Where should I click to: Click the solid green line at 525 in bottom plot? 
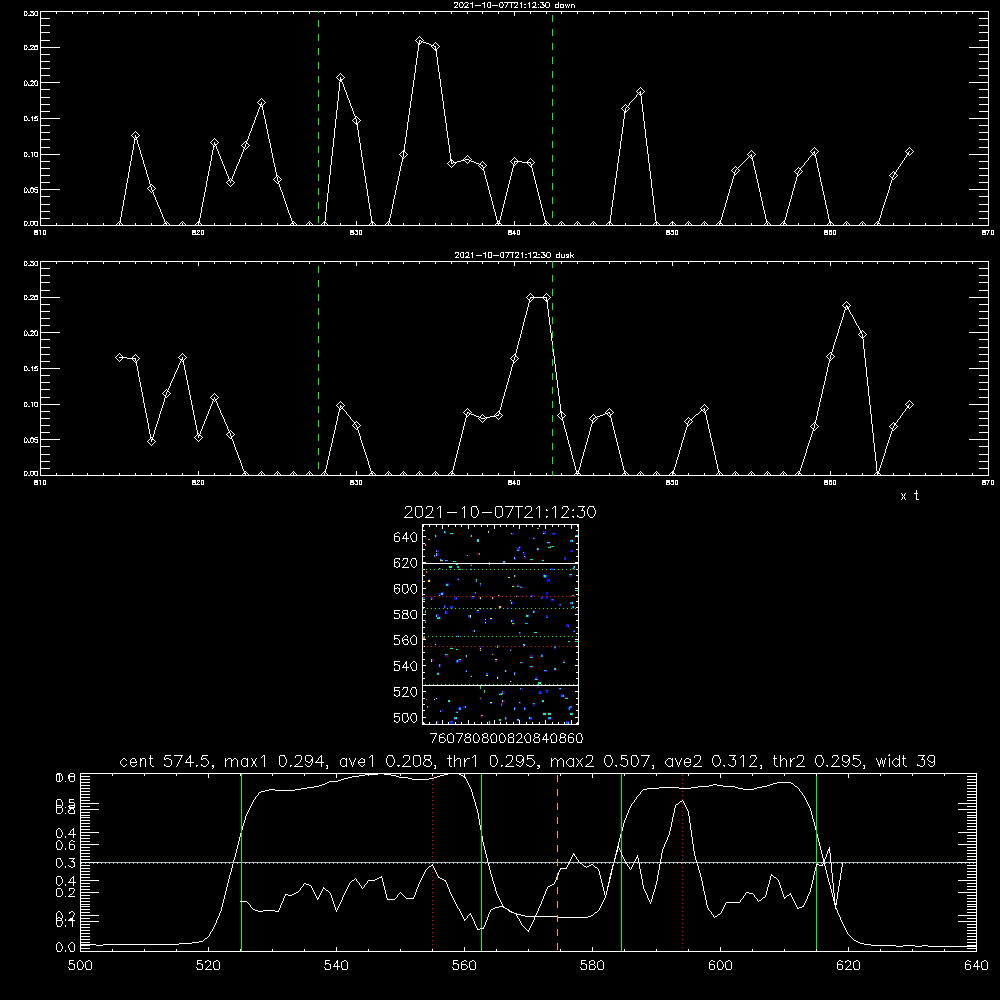241,862
